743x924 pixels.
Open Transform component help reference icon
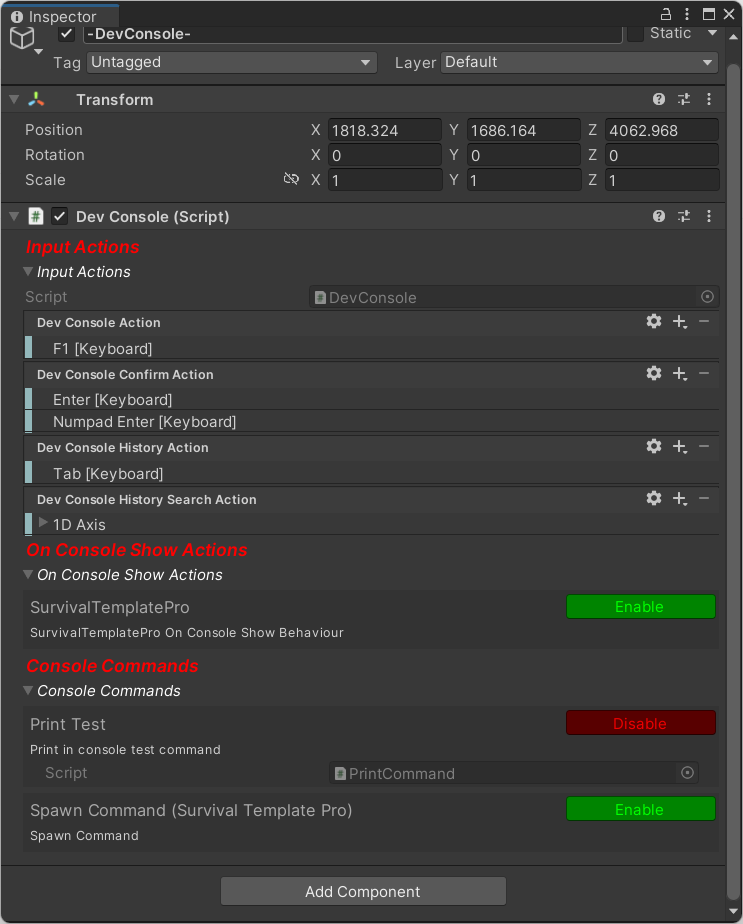(659, 100)
